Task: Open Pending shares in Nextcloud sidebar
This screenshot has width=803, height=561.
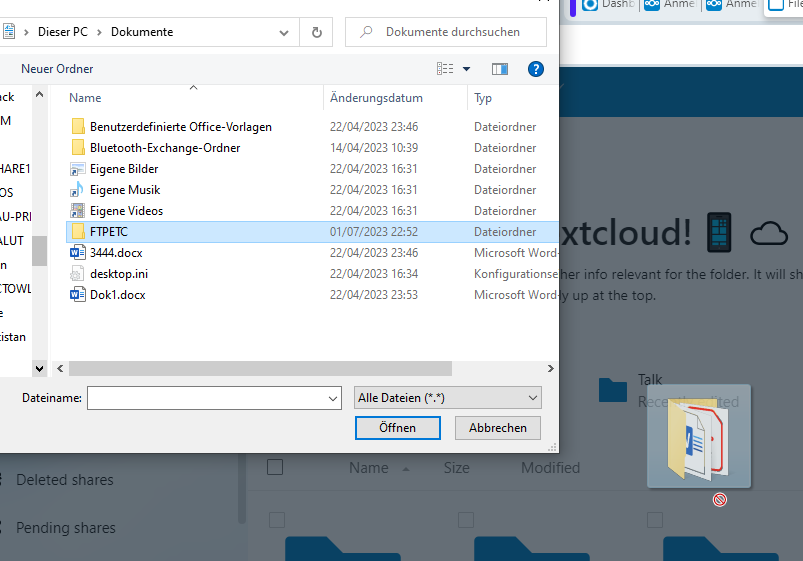Action: tap(66, 528)
